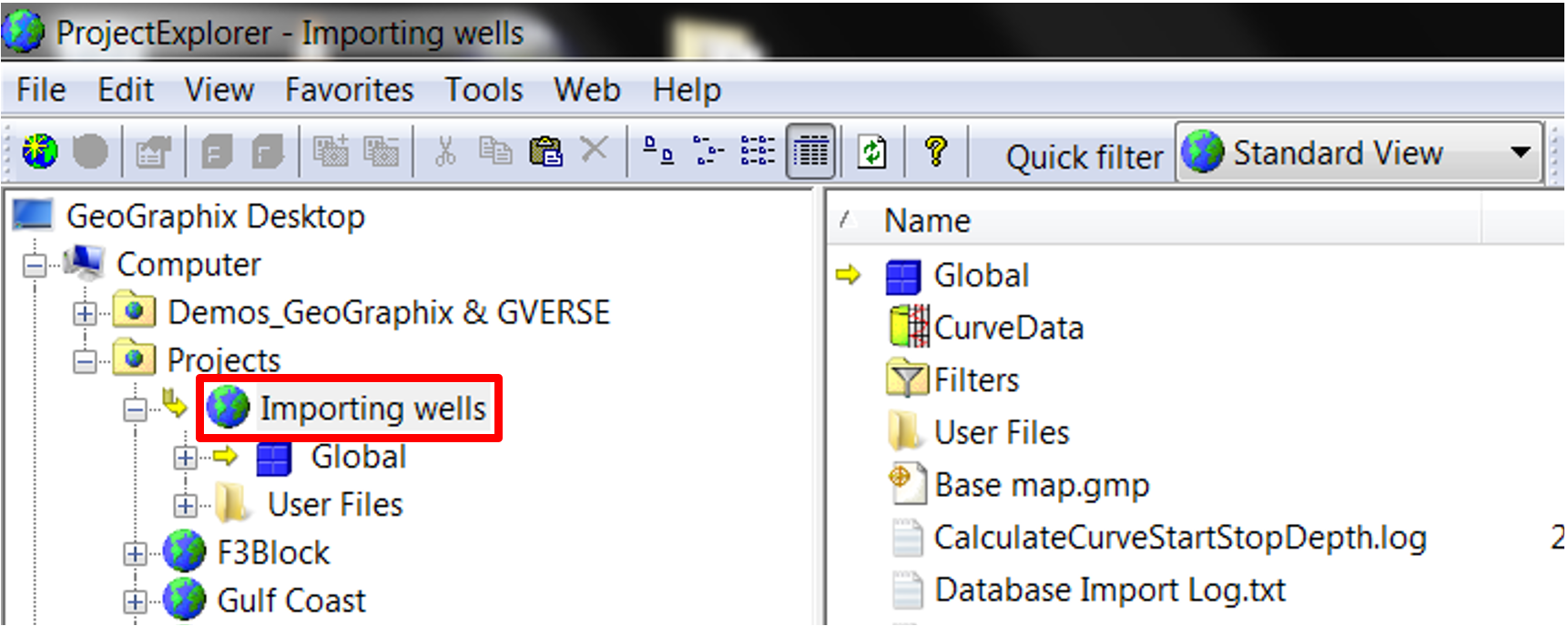Expand the Gulf Coast project node
The image size is (1568, 626).
click(x=135, y=601)
